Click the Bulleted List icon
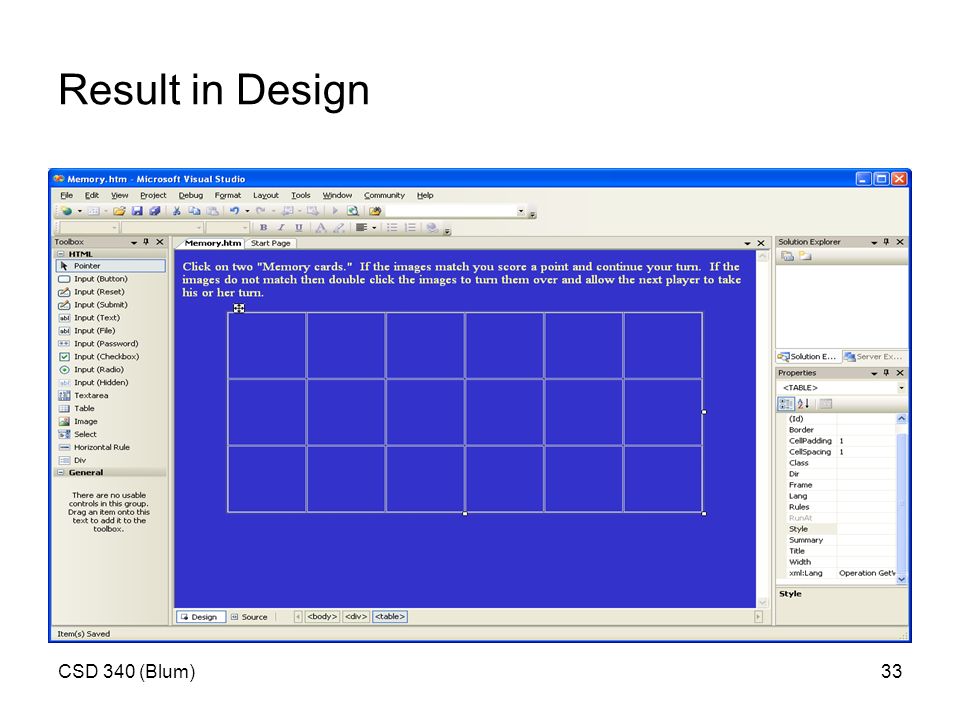 pos(392,228)
